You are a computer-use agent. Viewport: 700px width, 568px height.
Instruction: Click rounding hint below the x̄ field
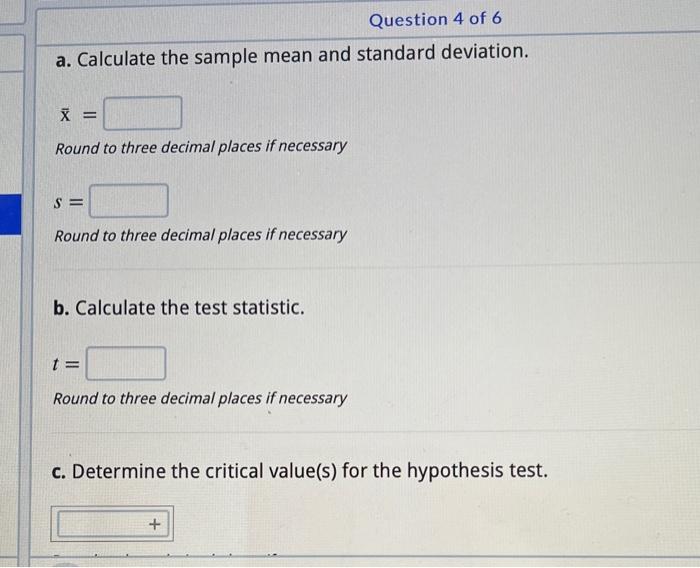(201, 147)
